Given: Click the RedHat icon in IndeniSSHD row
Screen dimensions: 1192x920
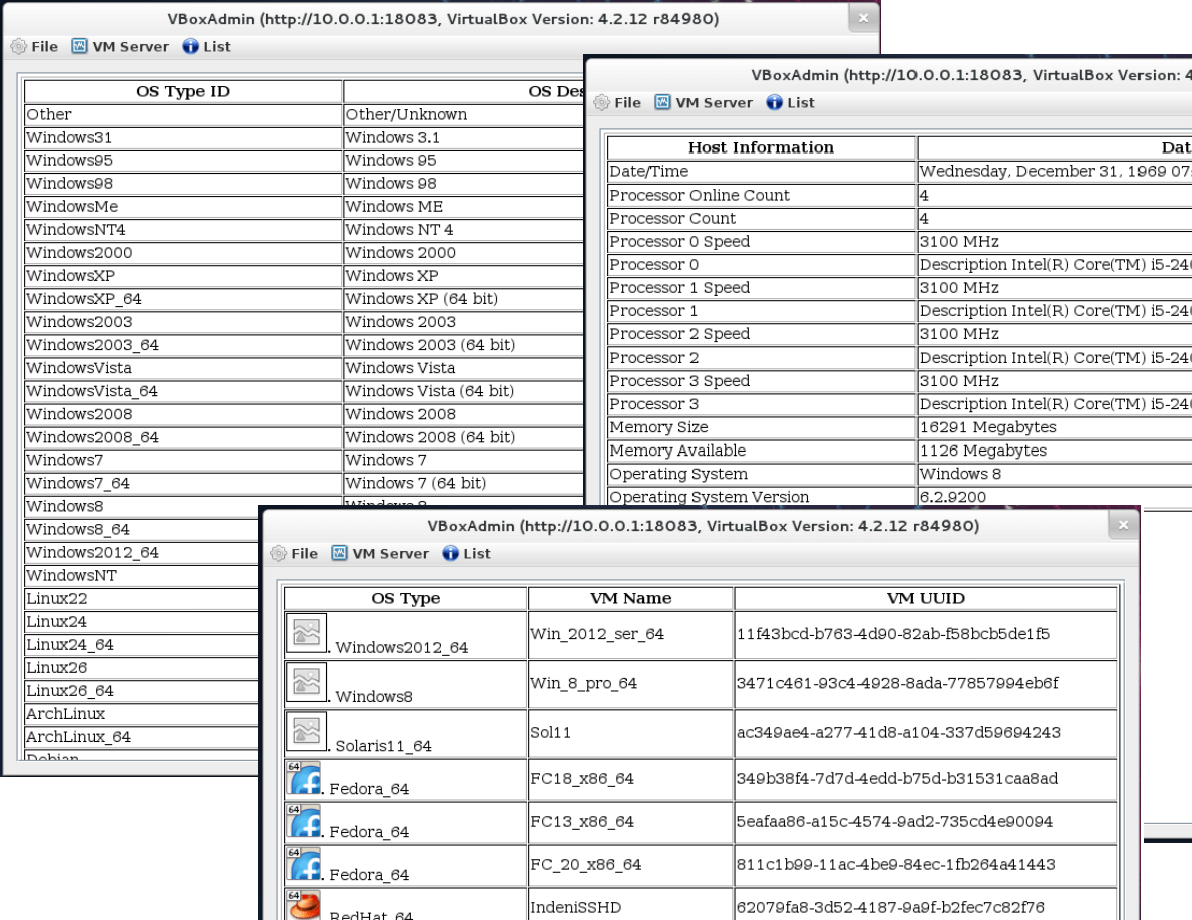Looking at the screenshot, I should (304, 905).
